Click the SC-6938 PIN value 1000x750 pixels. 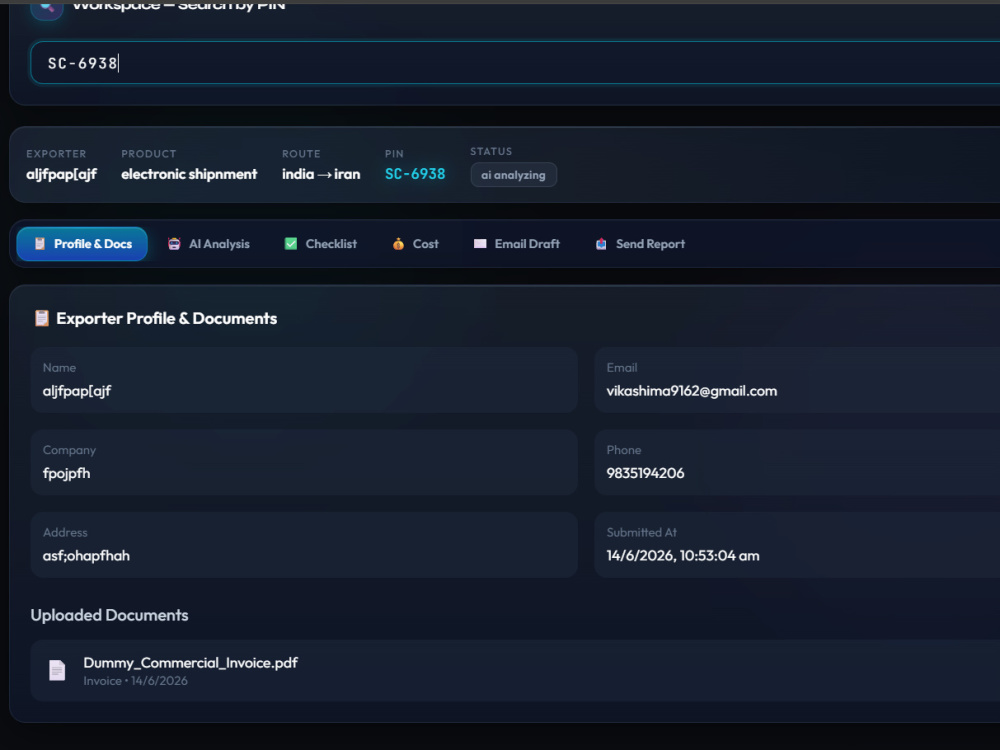415,174
